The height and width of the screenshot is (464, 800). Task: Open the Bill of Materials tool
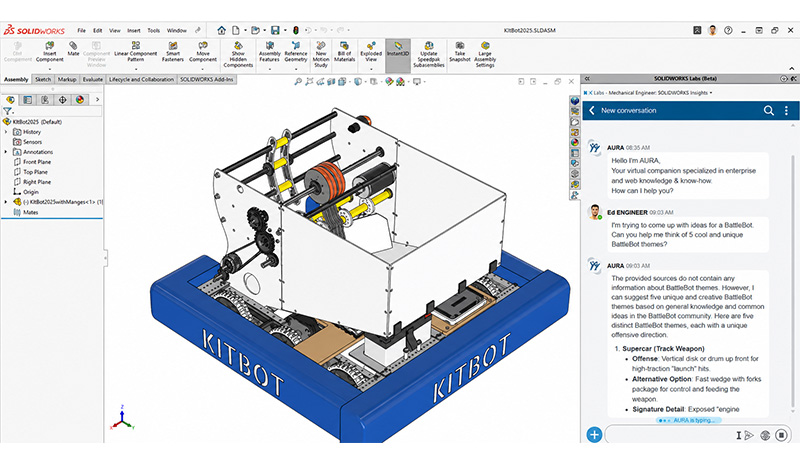344,52
